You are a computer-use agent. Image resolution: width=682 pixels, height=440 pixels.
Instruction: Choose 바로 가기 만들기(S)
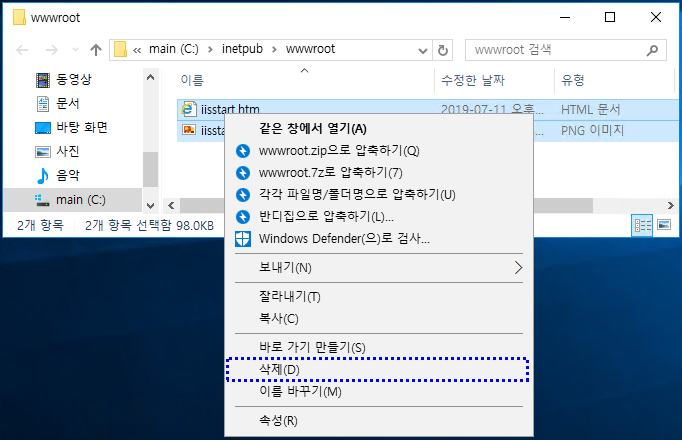click(378, 348)
